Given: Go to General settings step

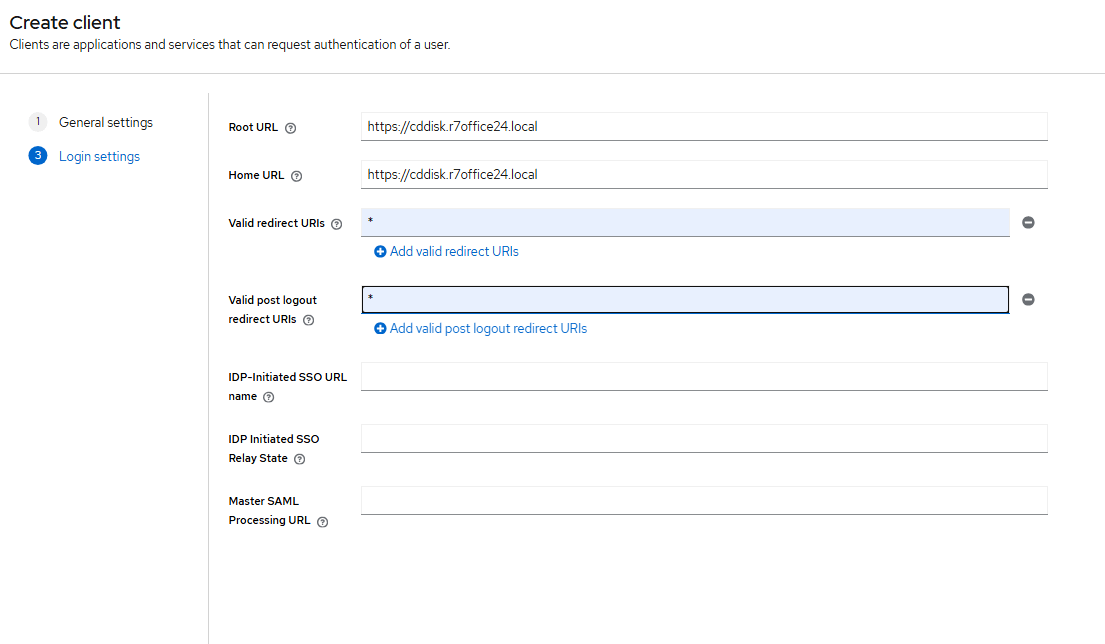Looking at the screenshot, I should pos(105,122).
